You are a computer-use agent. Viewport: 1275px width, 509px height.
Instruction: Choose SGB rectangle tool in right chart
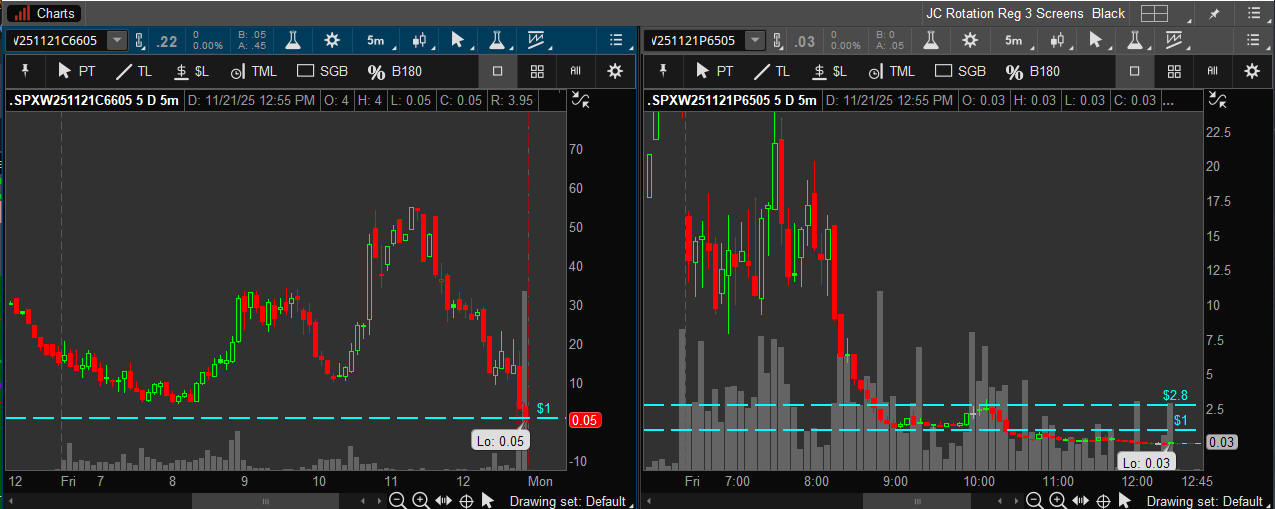tap(959, 71)
